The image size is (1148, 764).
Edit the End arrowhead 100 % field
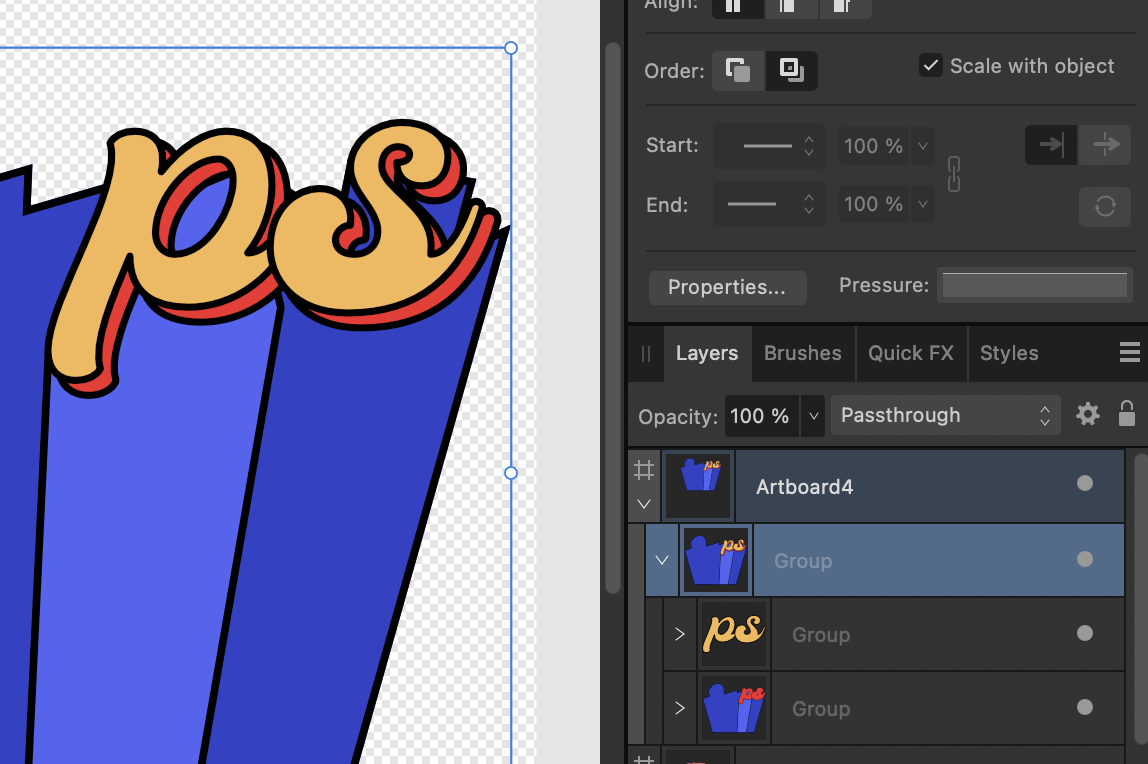tap(873, 204)
